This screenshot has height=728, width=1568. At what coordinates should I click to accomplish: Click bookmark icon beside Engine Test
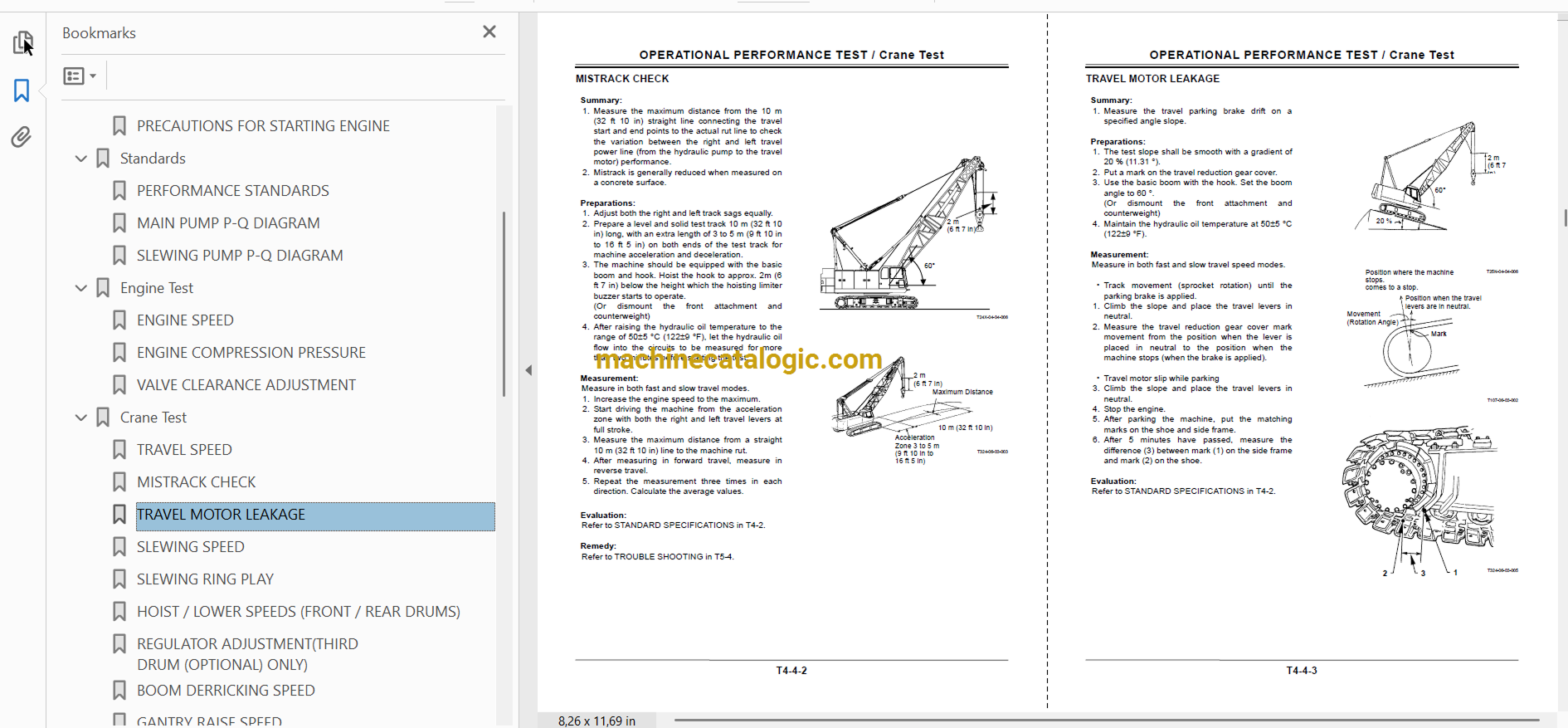pos(103,288)
